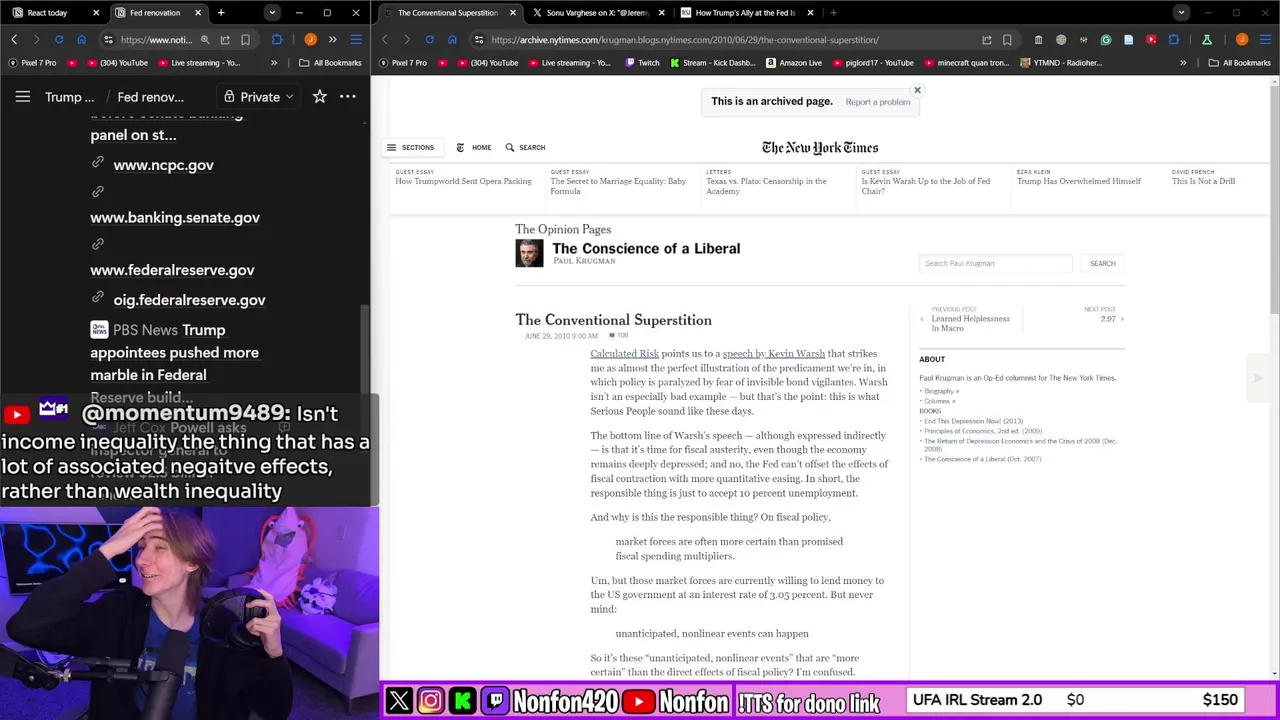
Task: Close 'How Trump's Ally at the Fed' tab
Action: (x=810, y=13)
